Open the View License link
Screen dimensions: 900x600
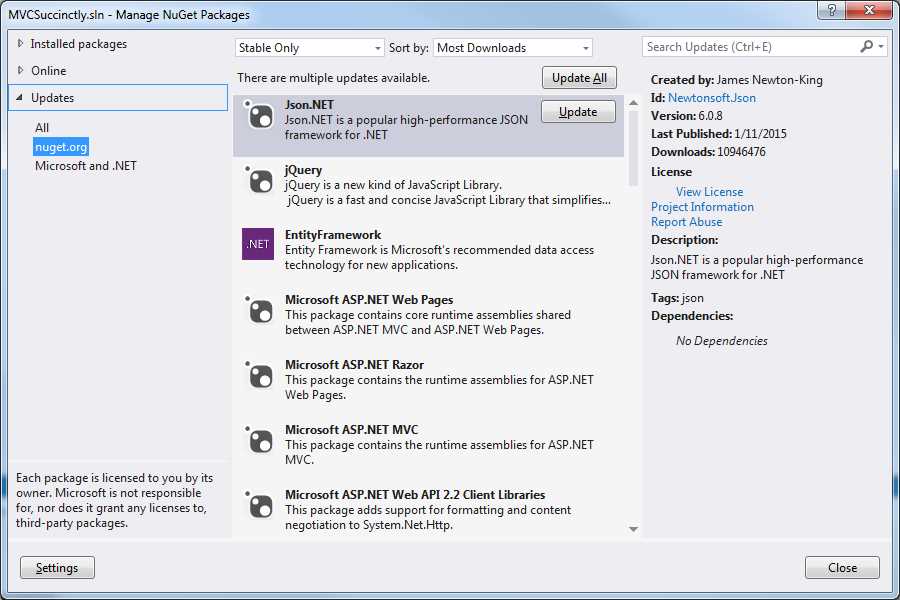click(x=709, y=192)
